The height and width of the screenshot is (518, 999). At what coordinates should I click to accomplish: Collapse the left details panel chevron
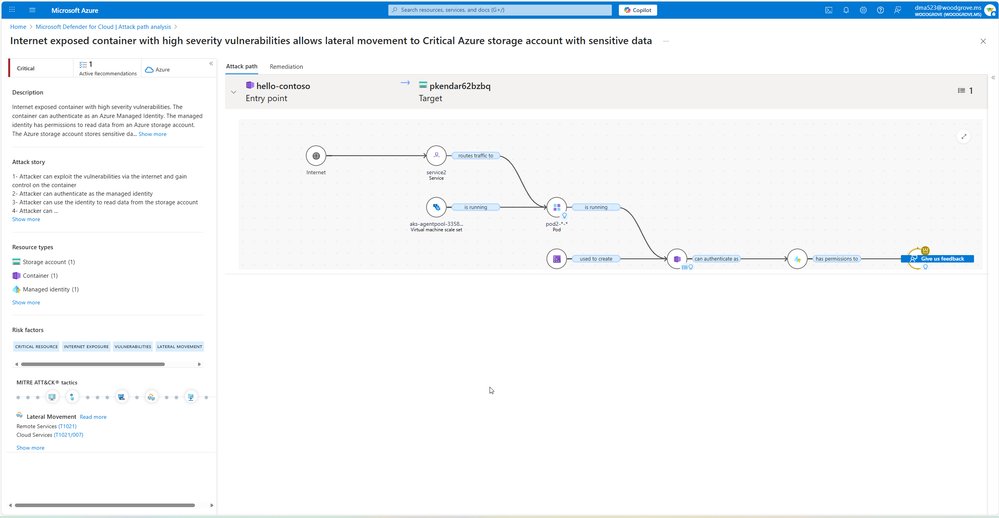point(211,63)
